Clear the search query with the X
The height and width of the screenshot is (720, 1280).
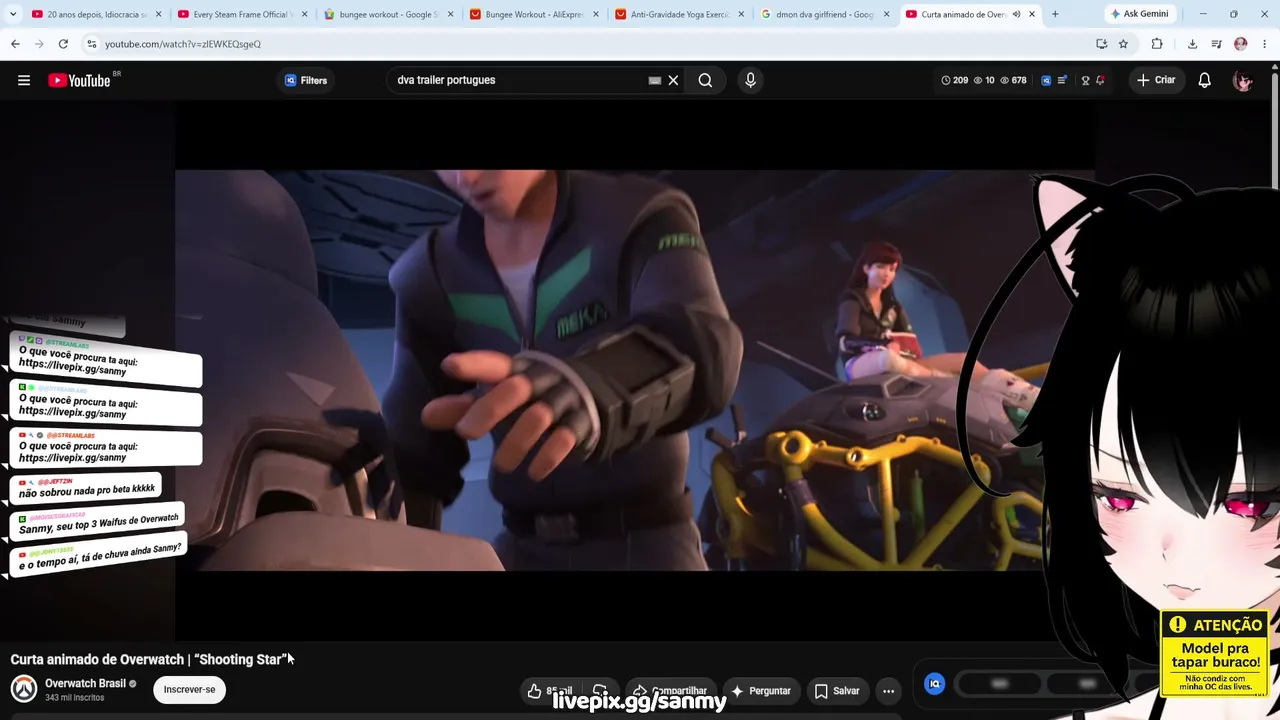point(673,80)
